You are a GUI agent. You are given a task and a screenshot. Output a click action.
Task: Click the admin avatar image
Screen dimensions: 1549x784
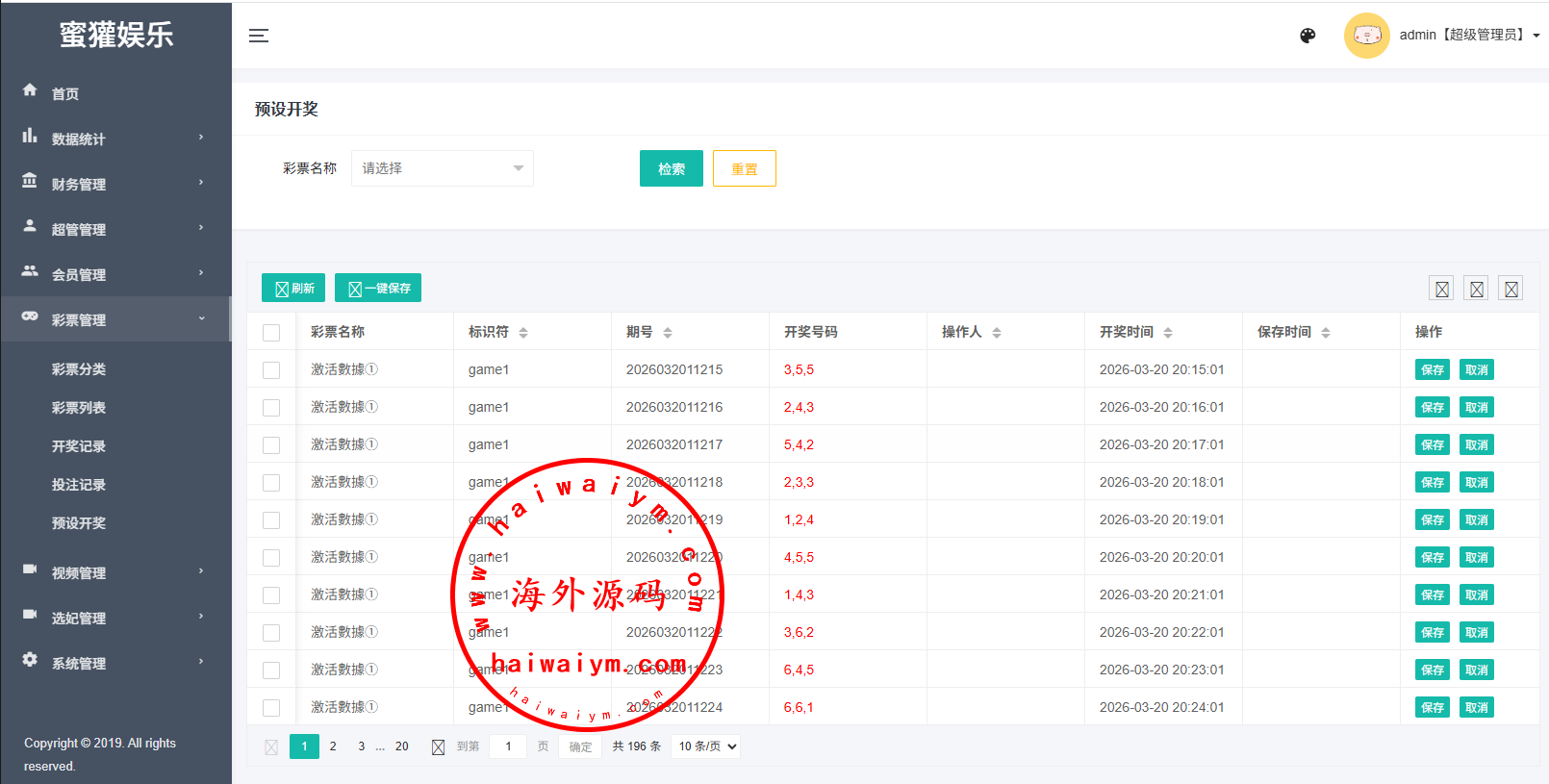point(1366,36)
